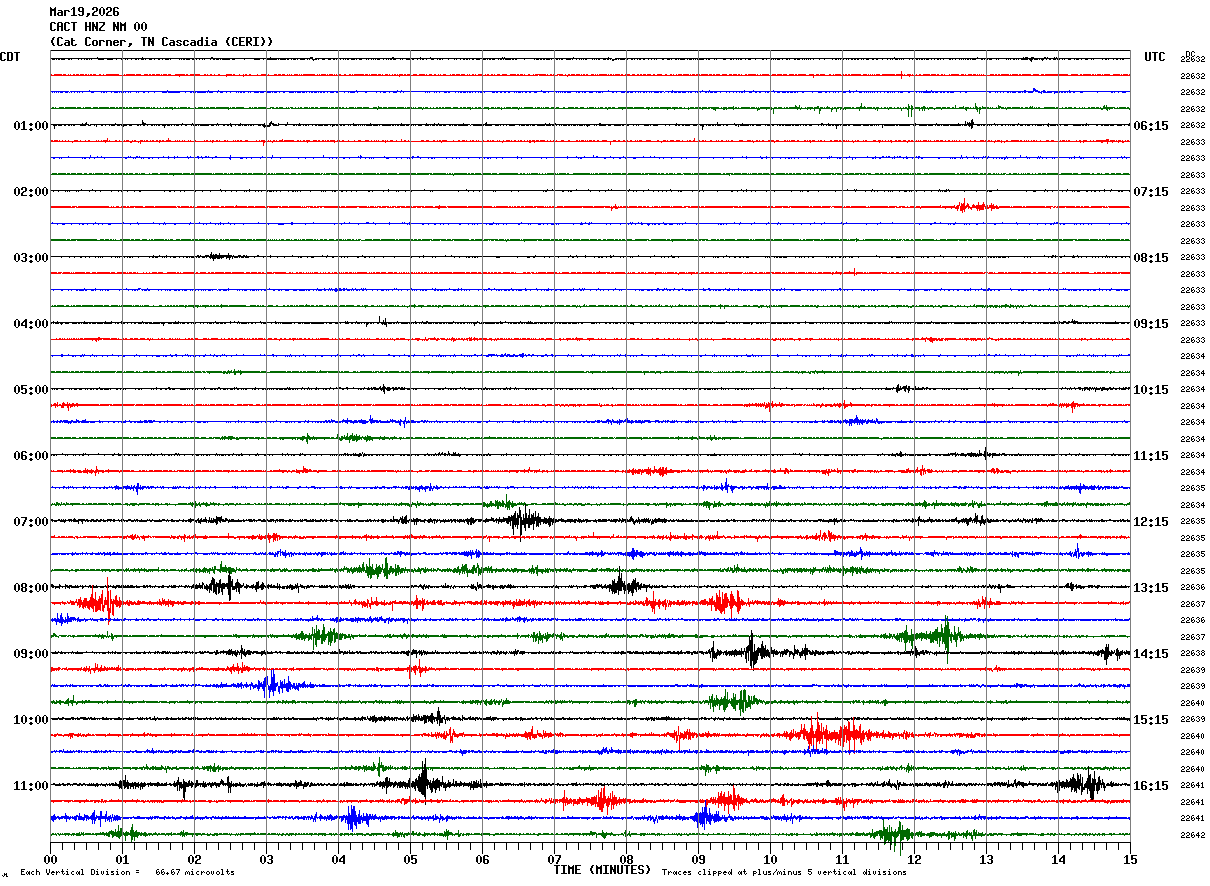Select the 04:00 CDT row label
1210x886 pixels.
tap(31, 324)
